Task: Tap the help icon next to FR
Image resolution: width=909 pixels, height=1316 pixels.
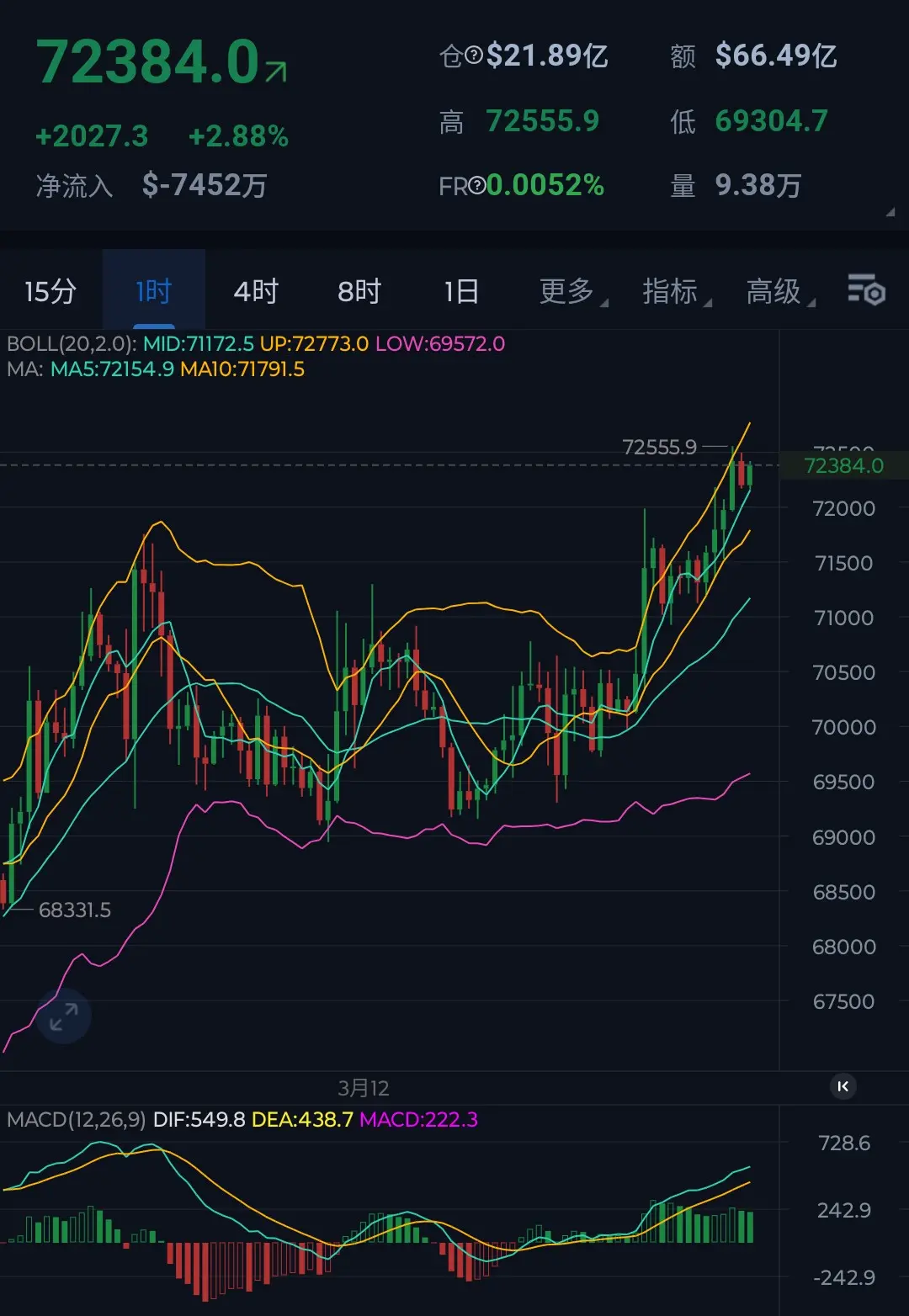Action: point(477,185)
